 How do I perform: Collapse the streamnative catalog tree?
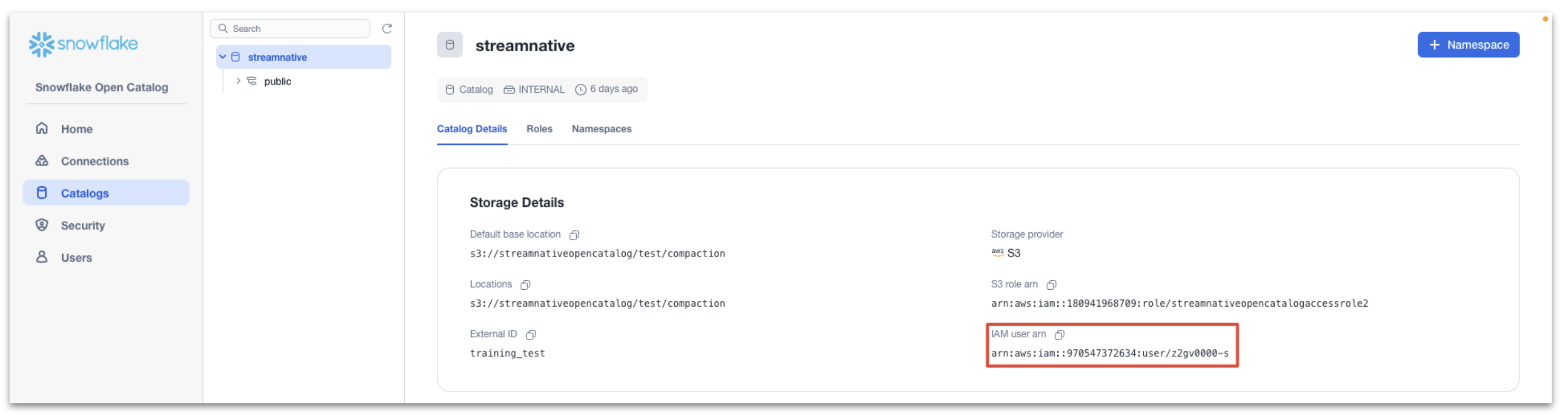coord(223,56)
